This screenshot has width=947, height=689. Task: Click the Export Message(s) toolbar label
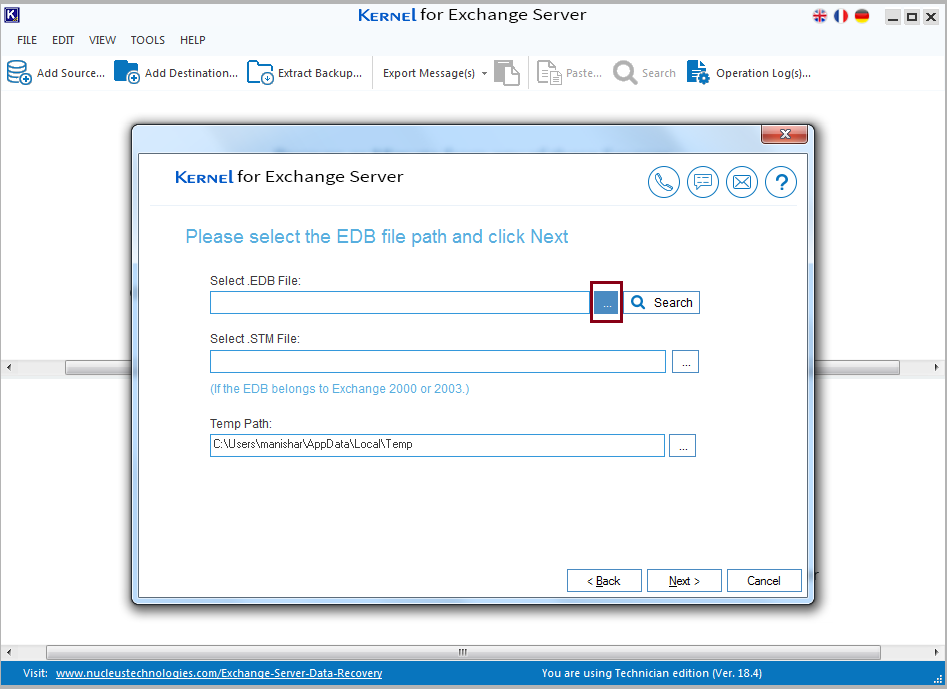[x=429, y=73]
